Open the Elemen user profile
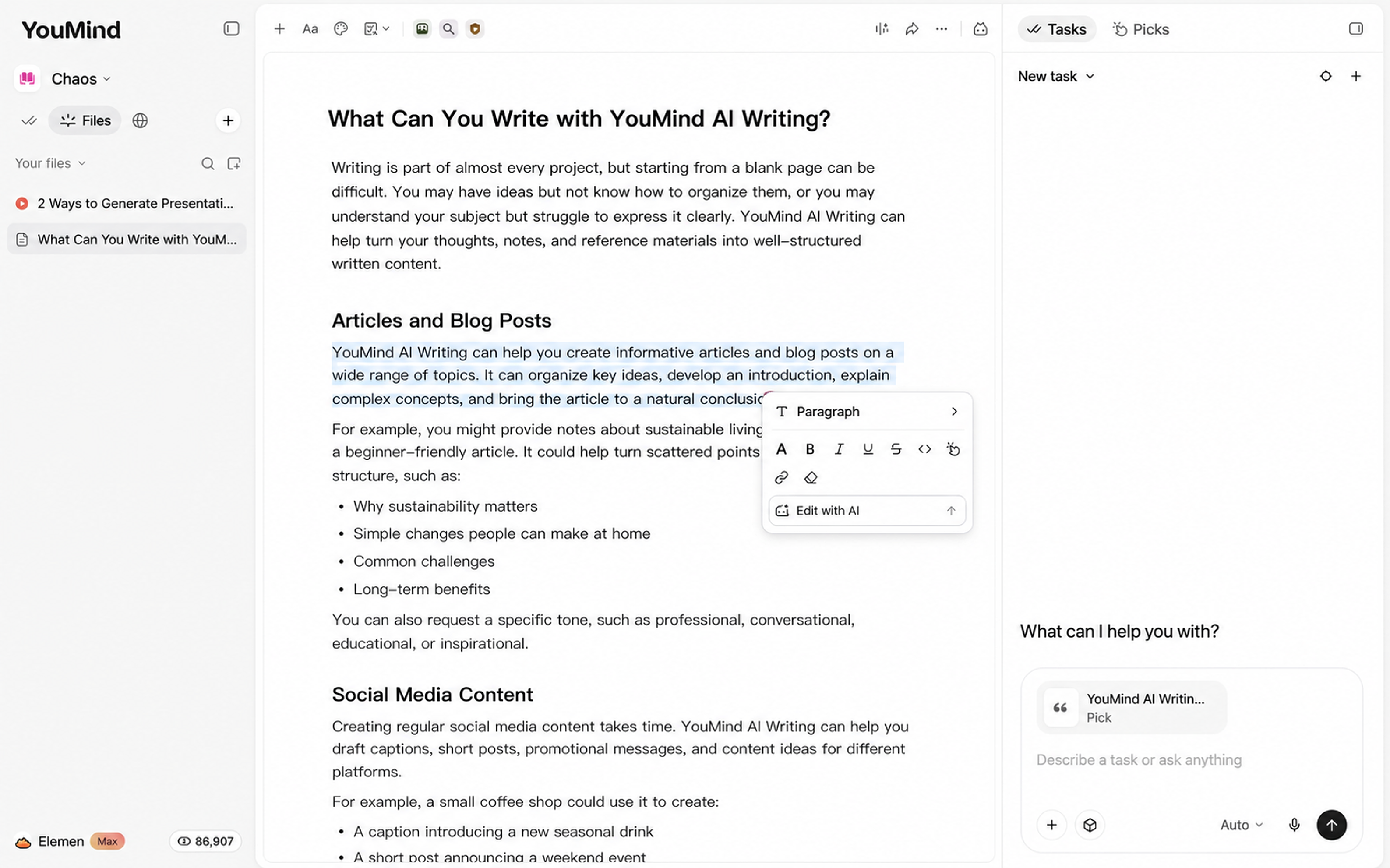 click(49, 841)
